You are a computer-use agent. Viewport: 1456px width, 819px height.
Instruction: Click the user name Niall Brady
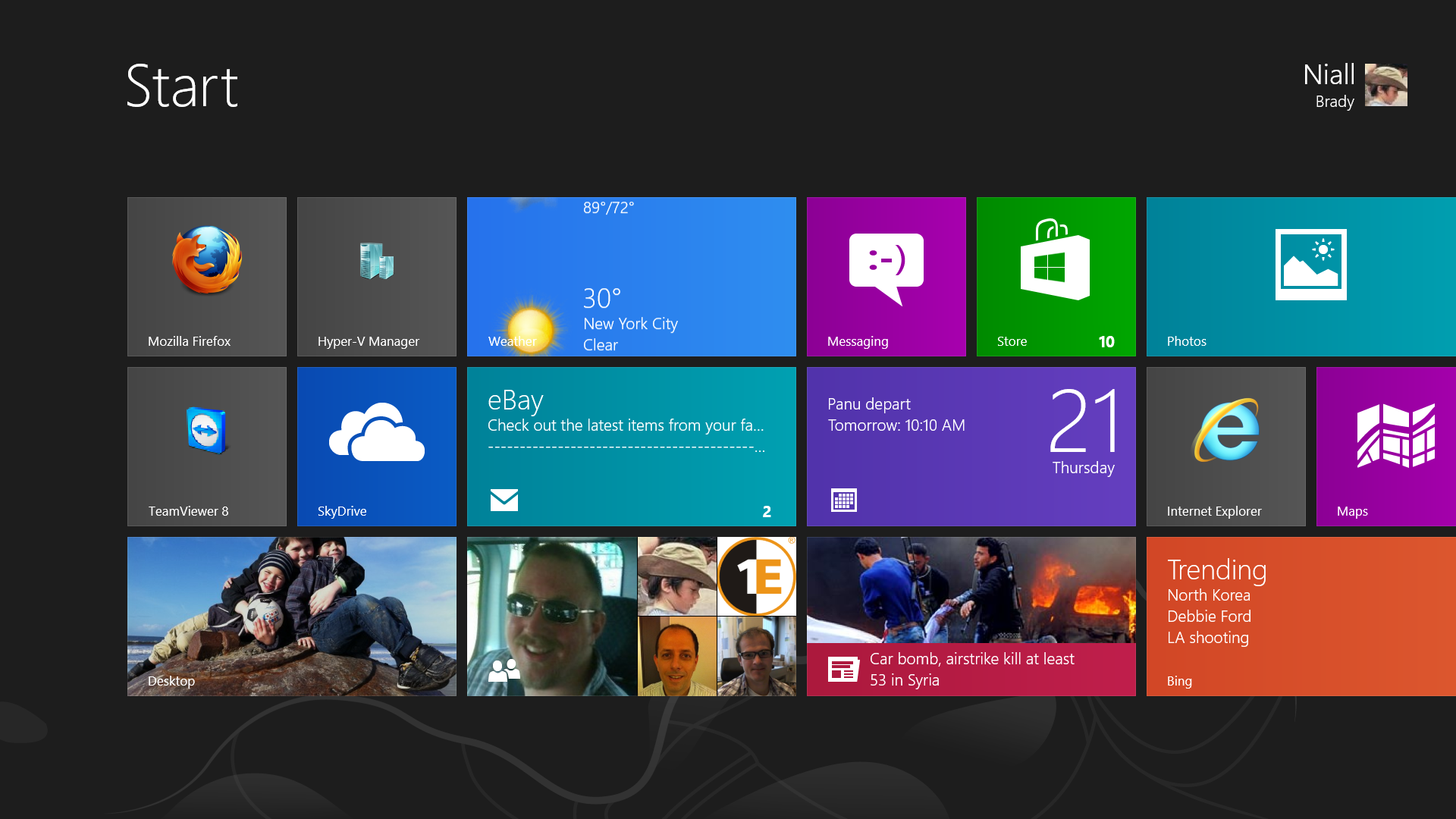[x=1329, y=86]
